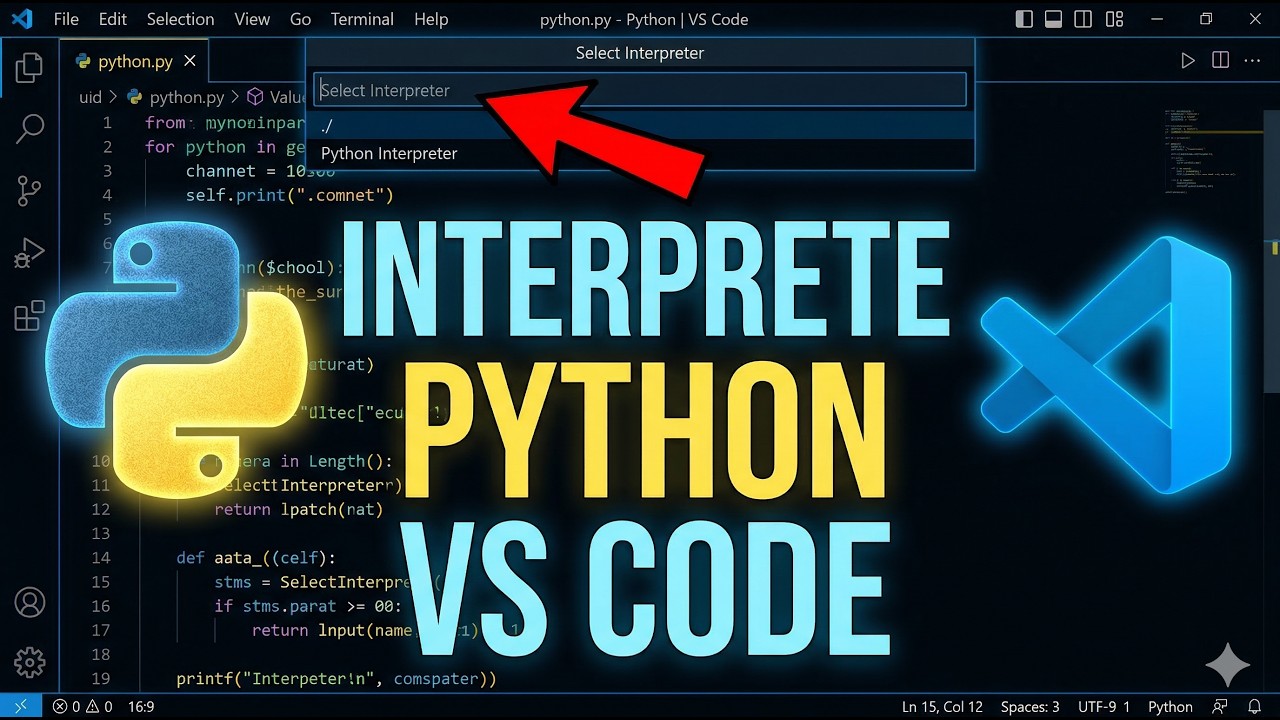Click the '16:9' status bar entry
Screen dimensions: 1280x720
pyautogui.click(x=141, y=707)
